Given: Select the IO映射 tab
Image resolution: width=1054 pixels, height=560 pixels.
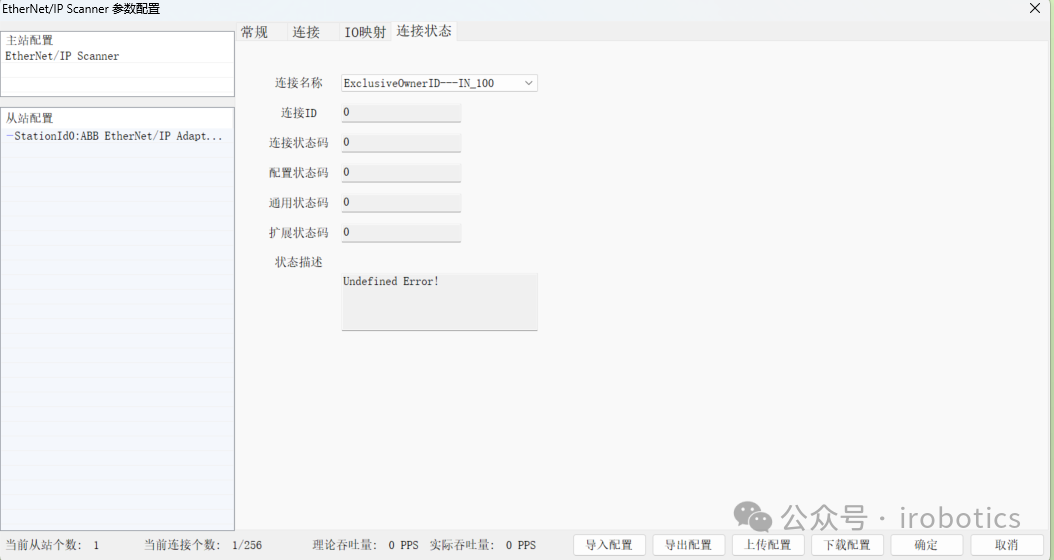Looking at the screenshot, I should point(365,32).
